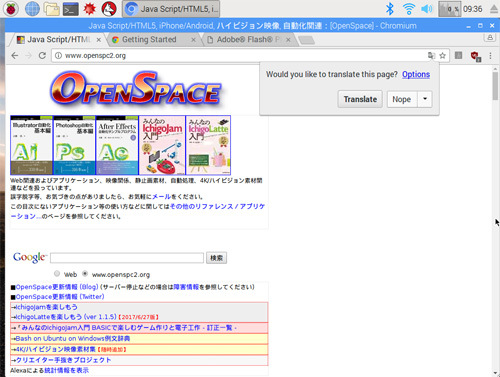
Task: Click the 検索 search button
Action: click(216, 258)
